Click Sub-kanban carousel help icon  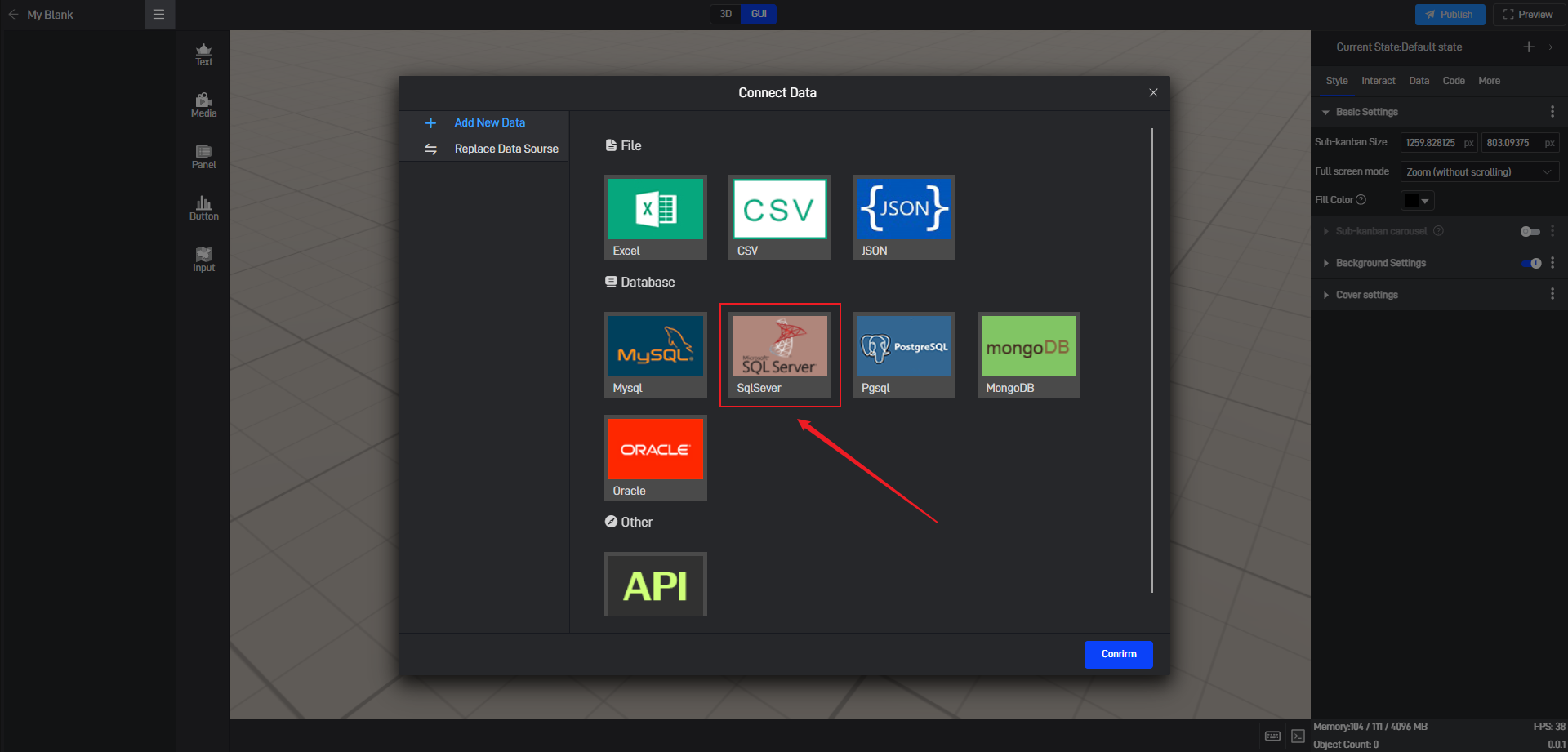1439,231
